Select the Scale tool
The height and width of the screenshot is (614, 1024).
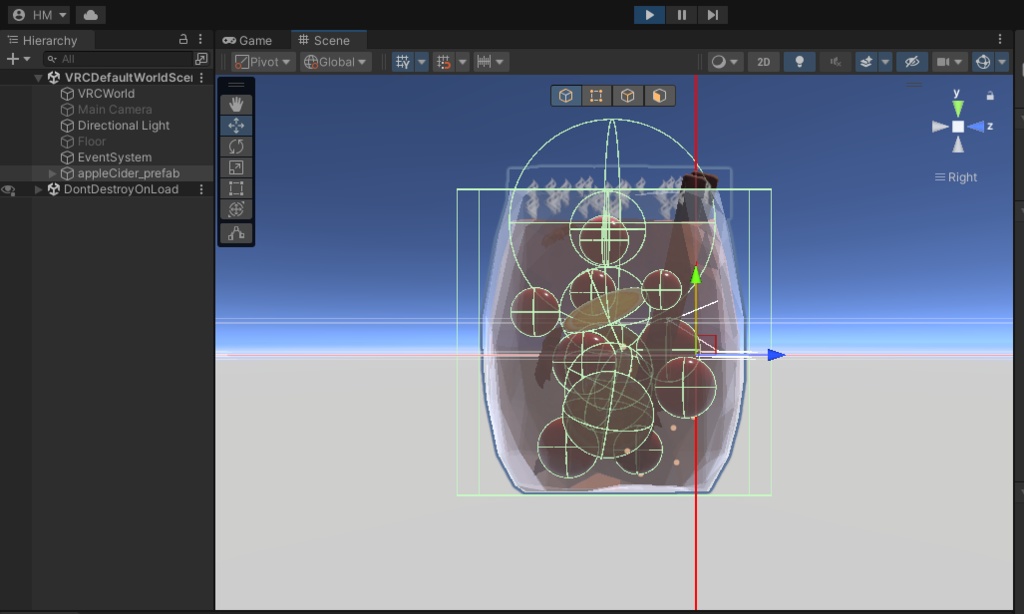click(236, 167)
